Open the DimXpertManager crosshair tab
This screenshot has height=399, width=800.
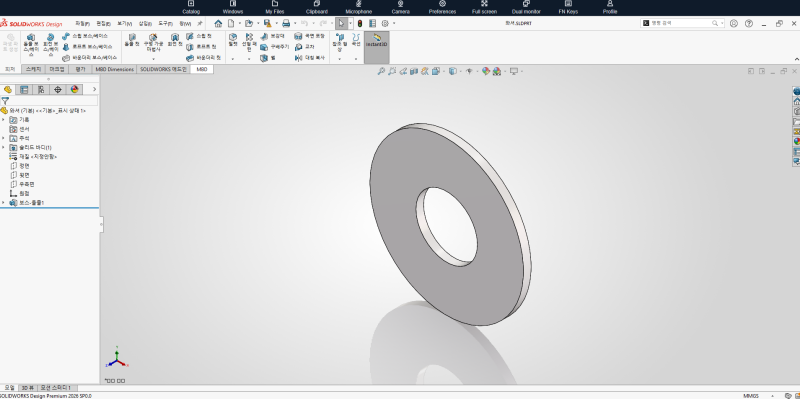[x=58, y=90]
